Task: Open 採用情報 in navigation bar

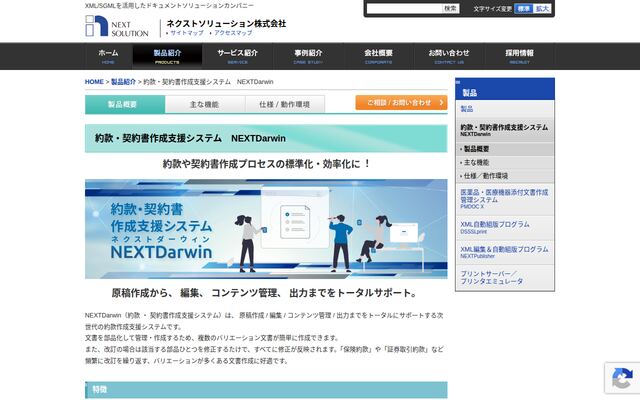Action: point(519,56)
